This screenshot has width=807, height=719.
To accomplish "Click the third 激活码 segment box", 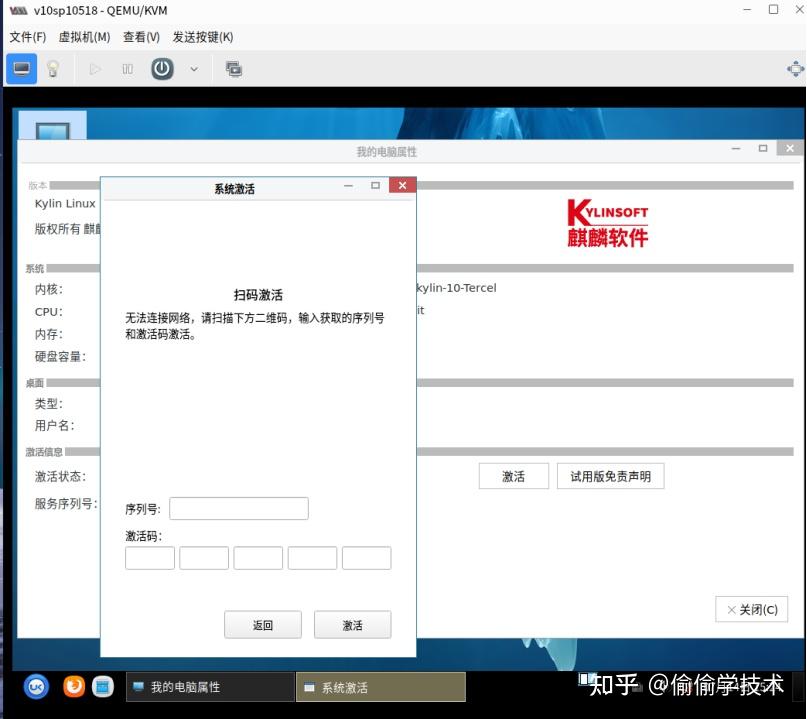I will pyautogui.click(x=258, y=558).
